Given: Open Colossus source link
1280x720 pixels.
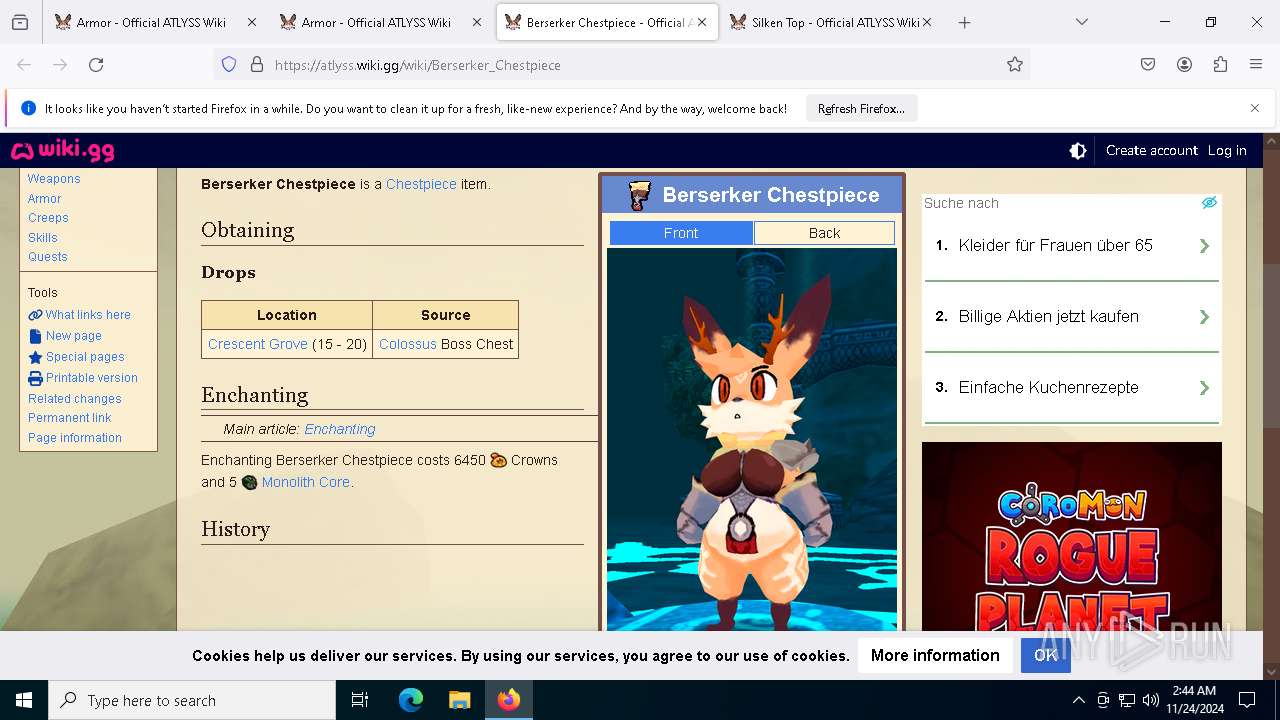Looking at the screenshot, I should point(408,344).
